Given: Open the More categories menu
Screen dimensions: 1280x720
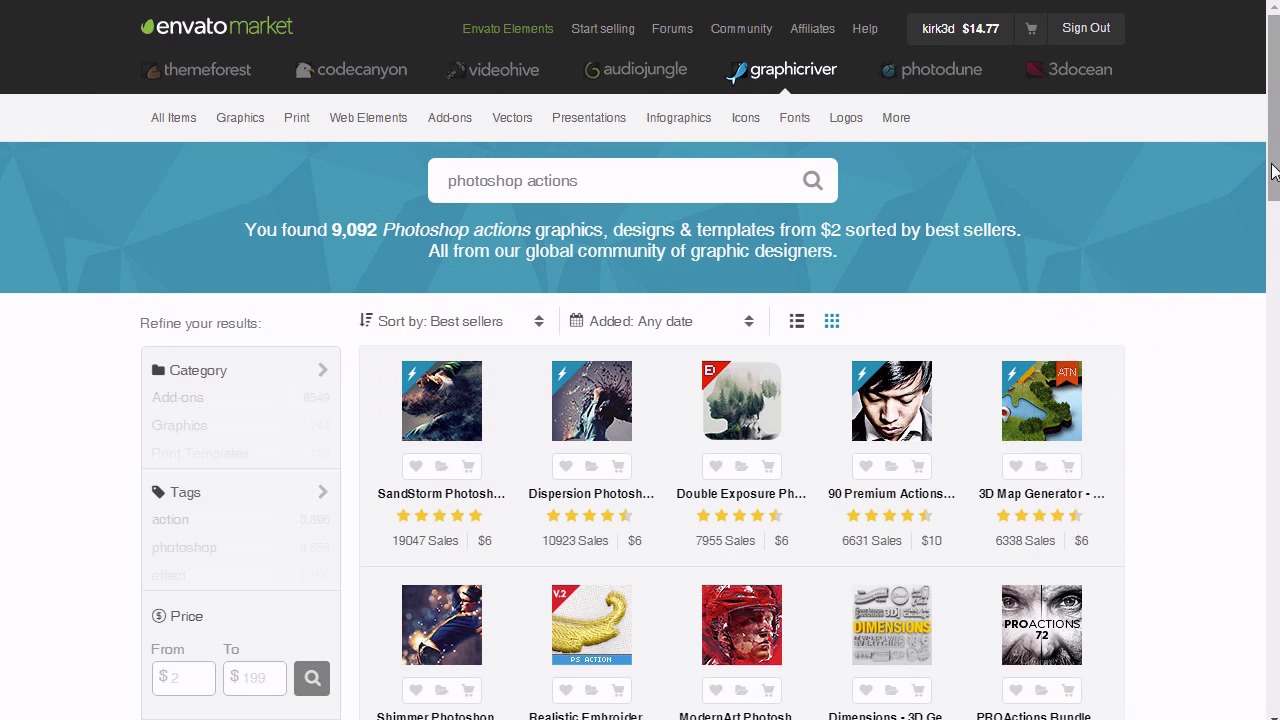Looking at the screenshot, I should [896, 118].
